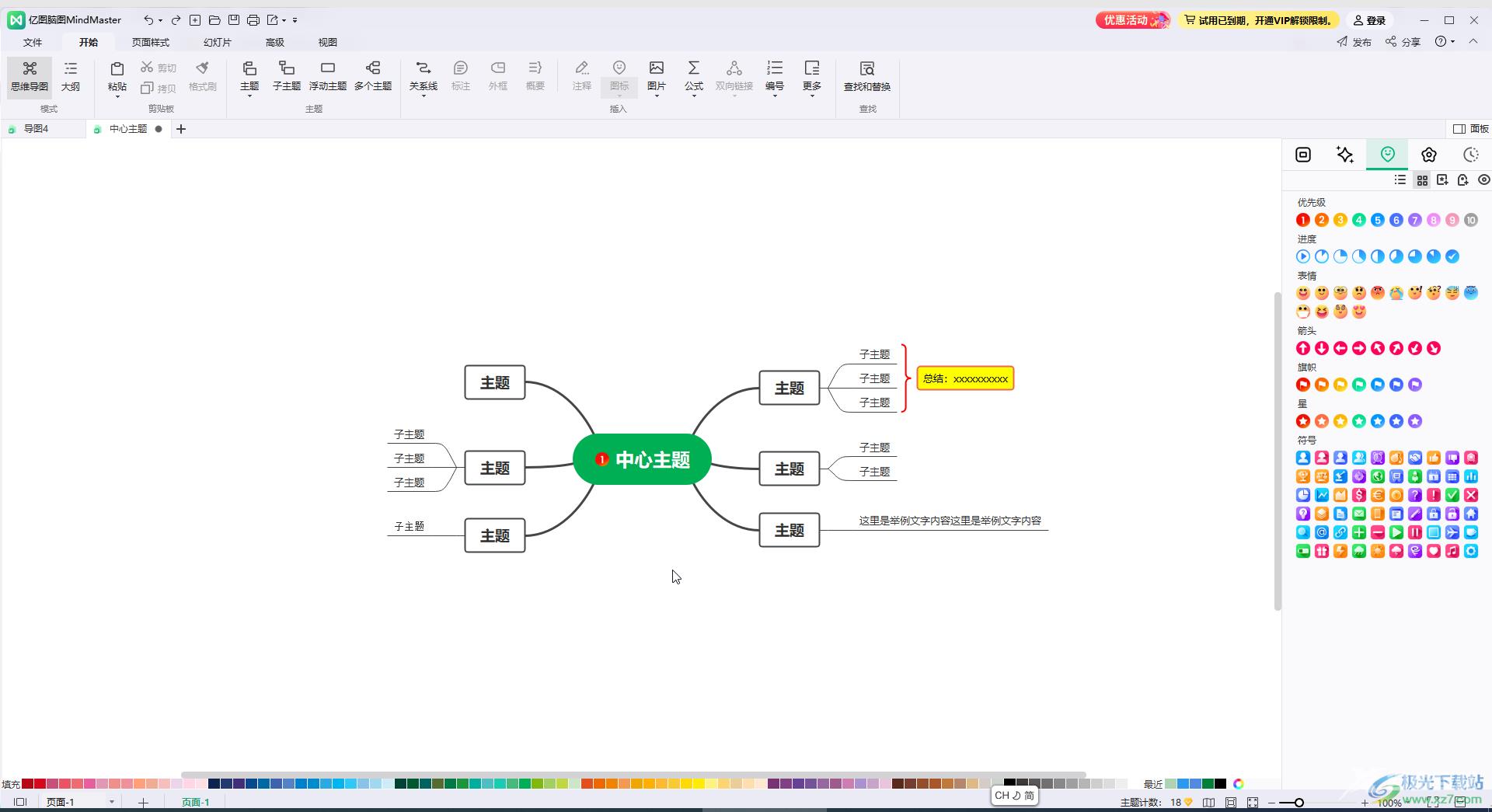Select the completed checkmark progress icon
The height and width of the screenshot is (812, 1492).
click(x=1452, y=256)
